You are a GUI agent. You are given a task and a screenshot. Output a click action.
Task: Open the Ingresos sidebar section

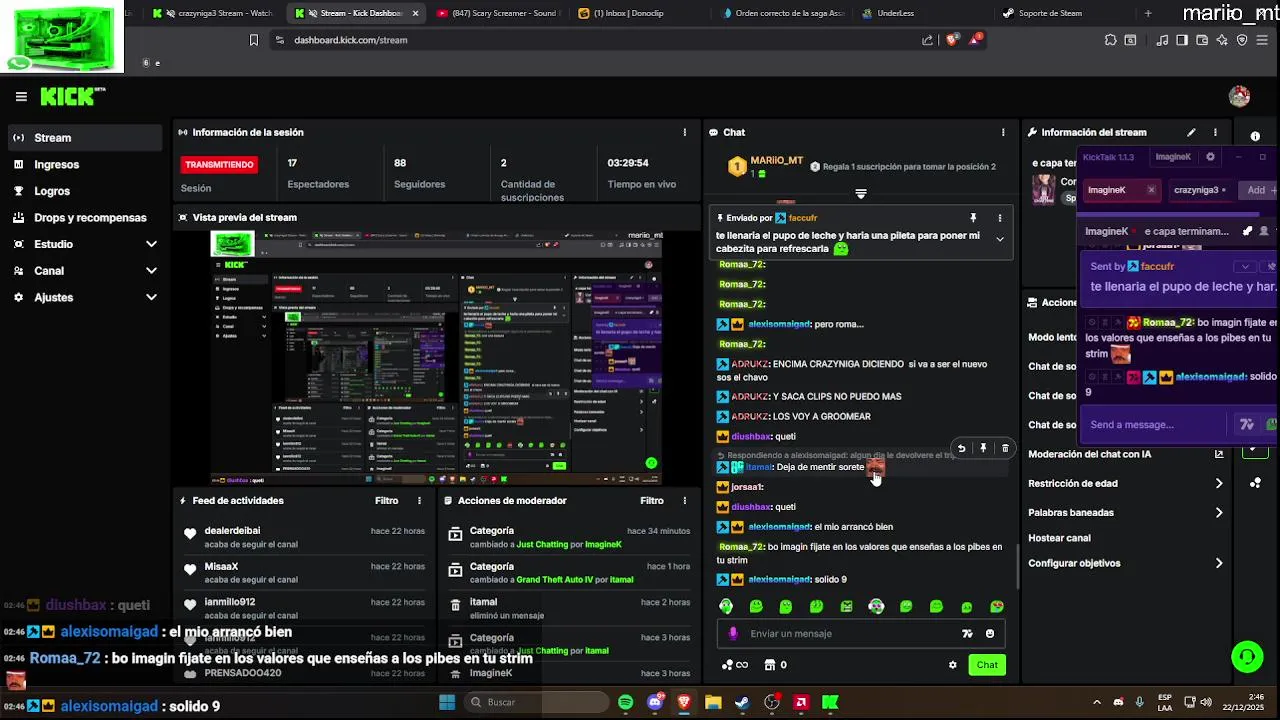point(83,164)
